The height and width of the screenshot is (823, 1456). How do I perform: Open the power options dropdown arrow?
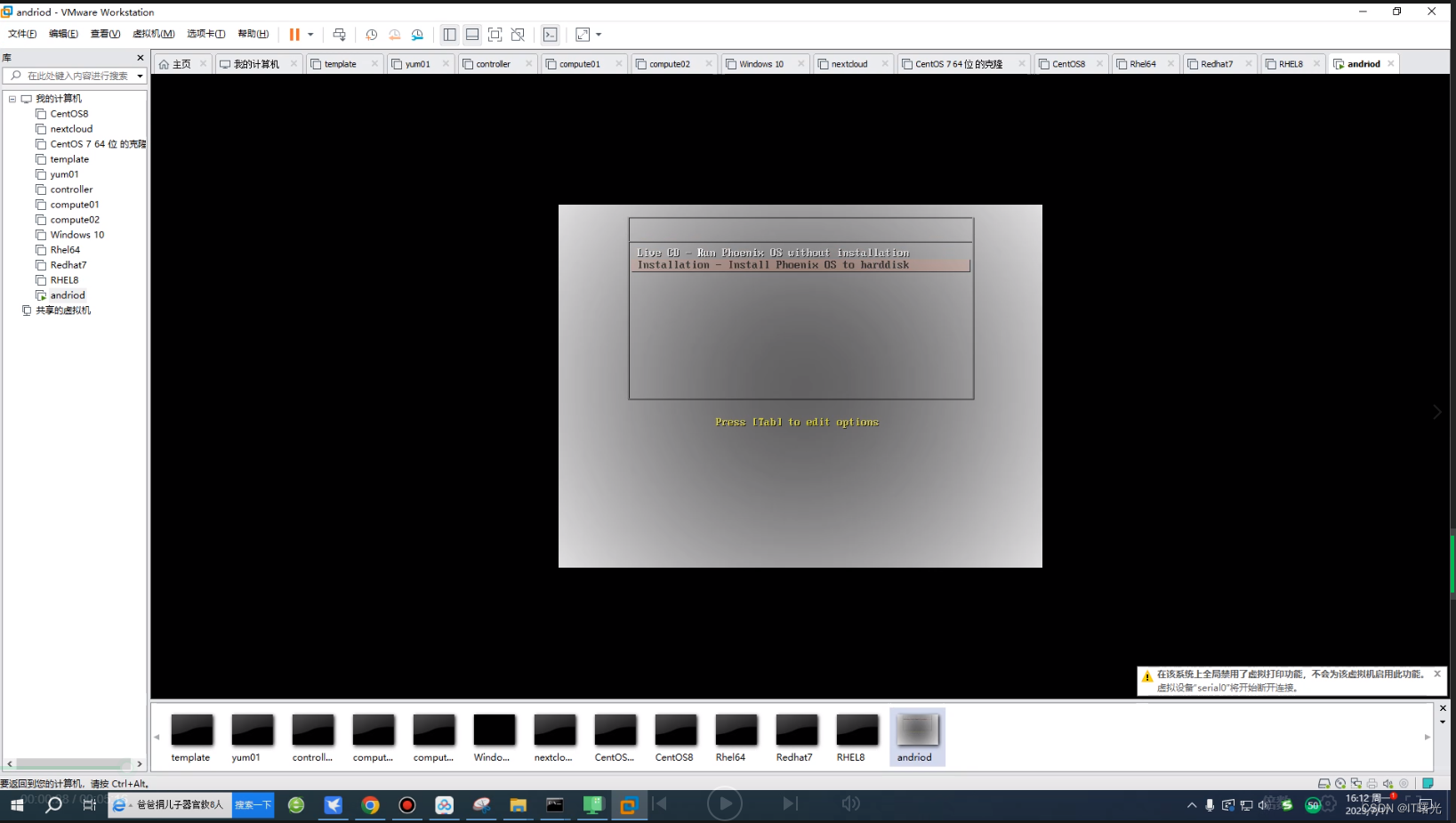pos(310,35)
